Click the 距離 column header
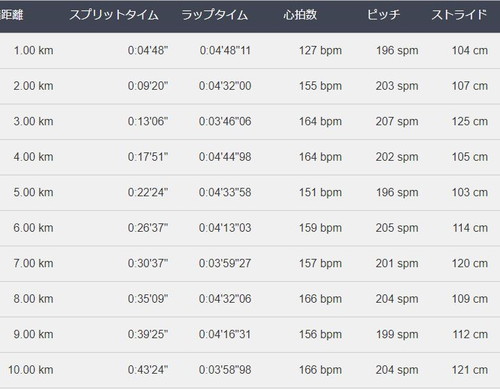500x389 pixels. coord(12,15)
